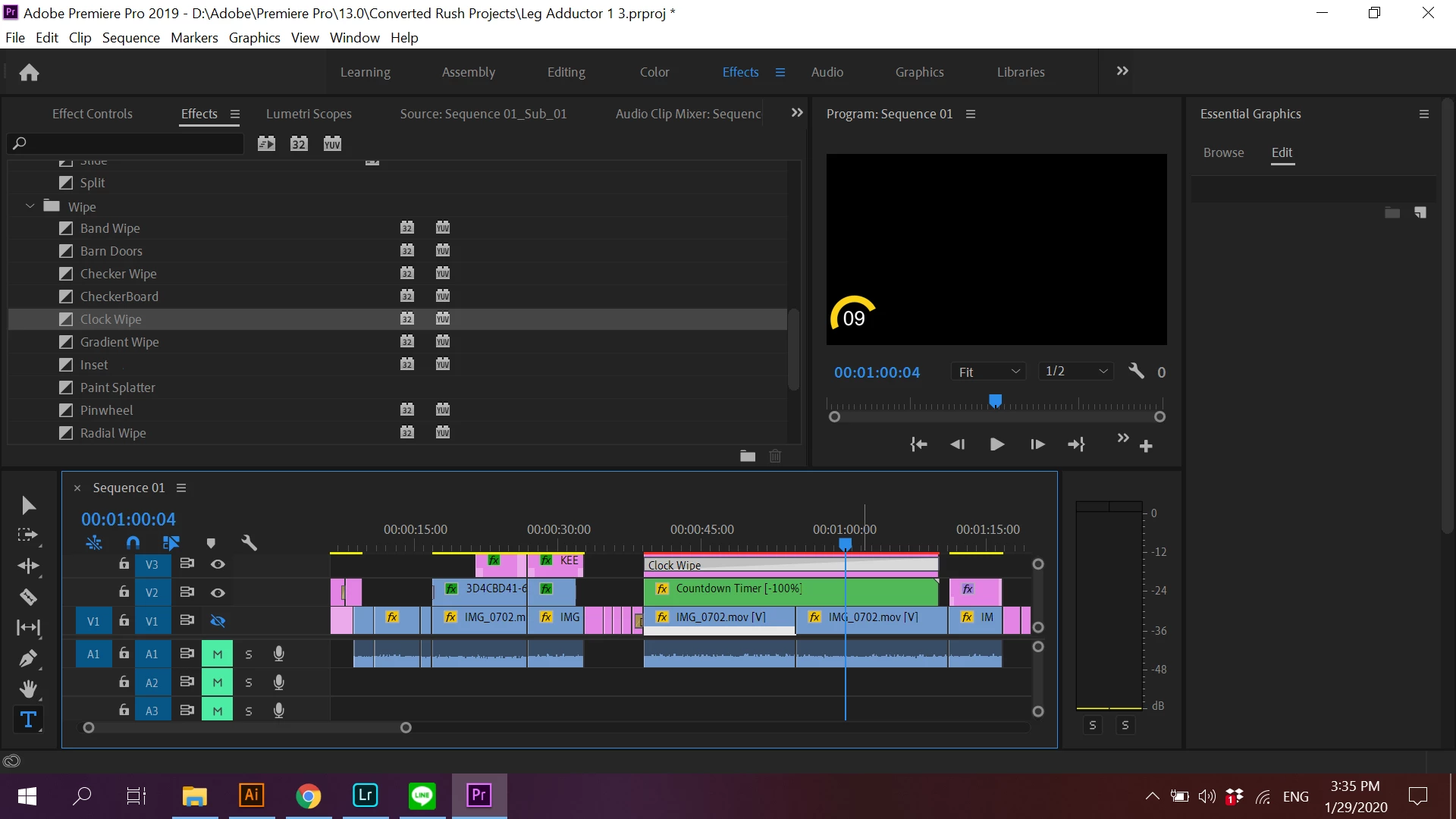Filter by YUV effects icon
This screenshot has height=819, width=1456.
coord(332,143)
